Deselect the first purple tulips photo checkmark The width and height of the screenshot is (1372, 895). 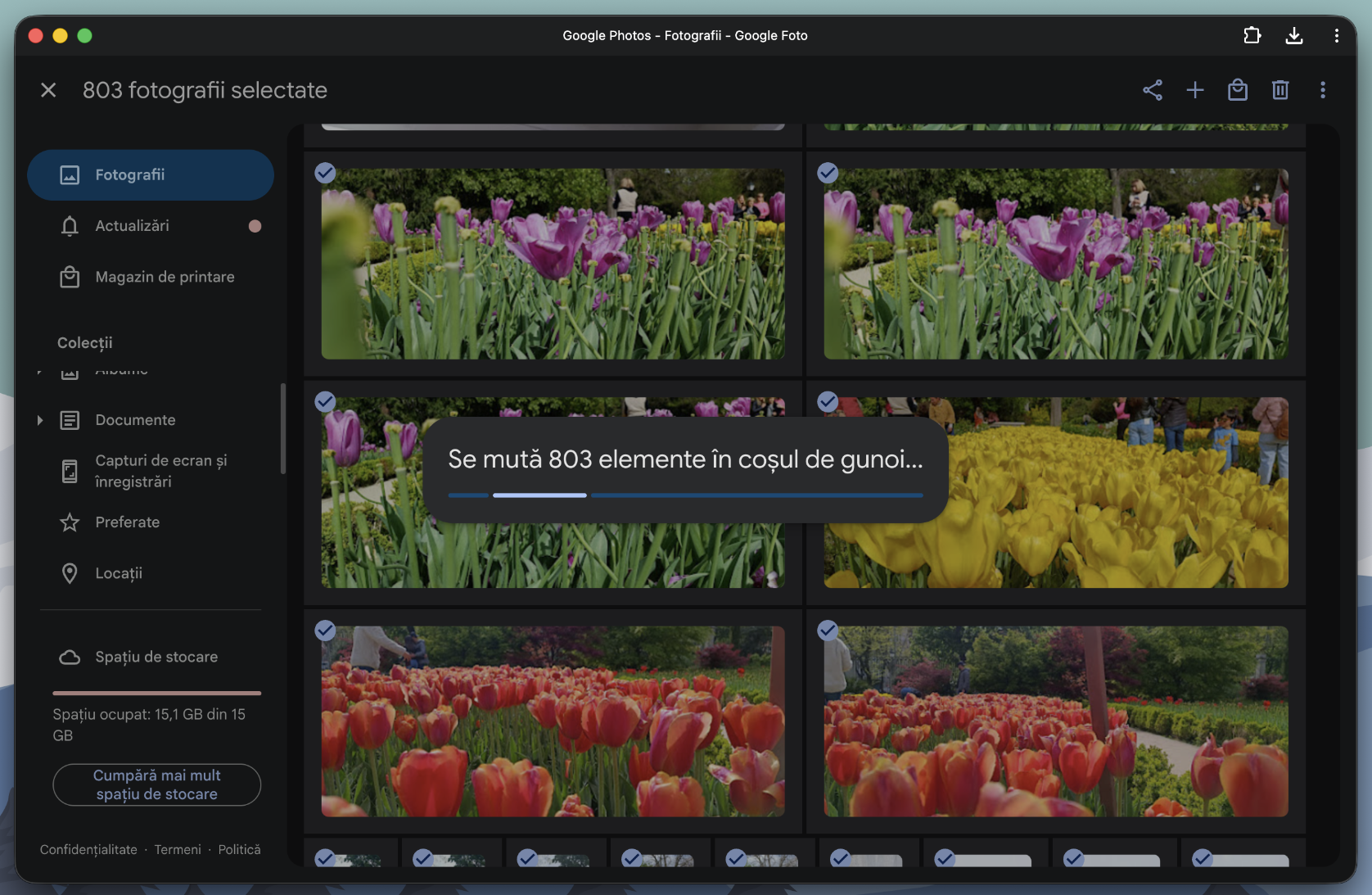(325, 173)
